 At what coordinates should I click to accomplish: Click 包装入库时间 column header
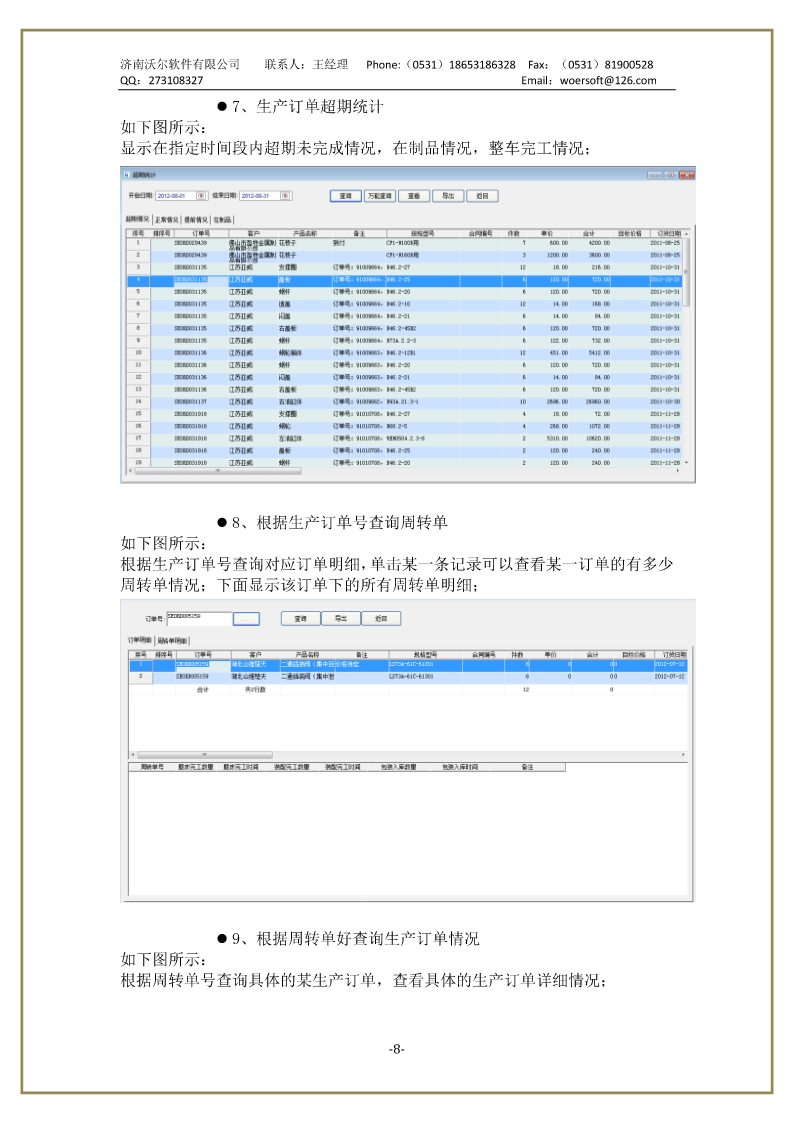(460, 767)
